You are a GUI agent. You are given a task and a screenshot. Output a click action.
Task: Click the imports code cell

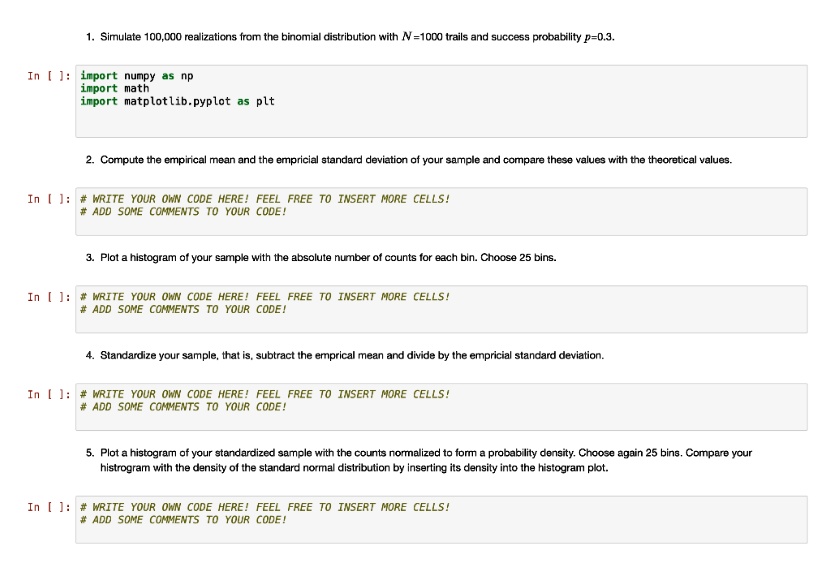point(441,101)
